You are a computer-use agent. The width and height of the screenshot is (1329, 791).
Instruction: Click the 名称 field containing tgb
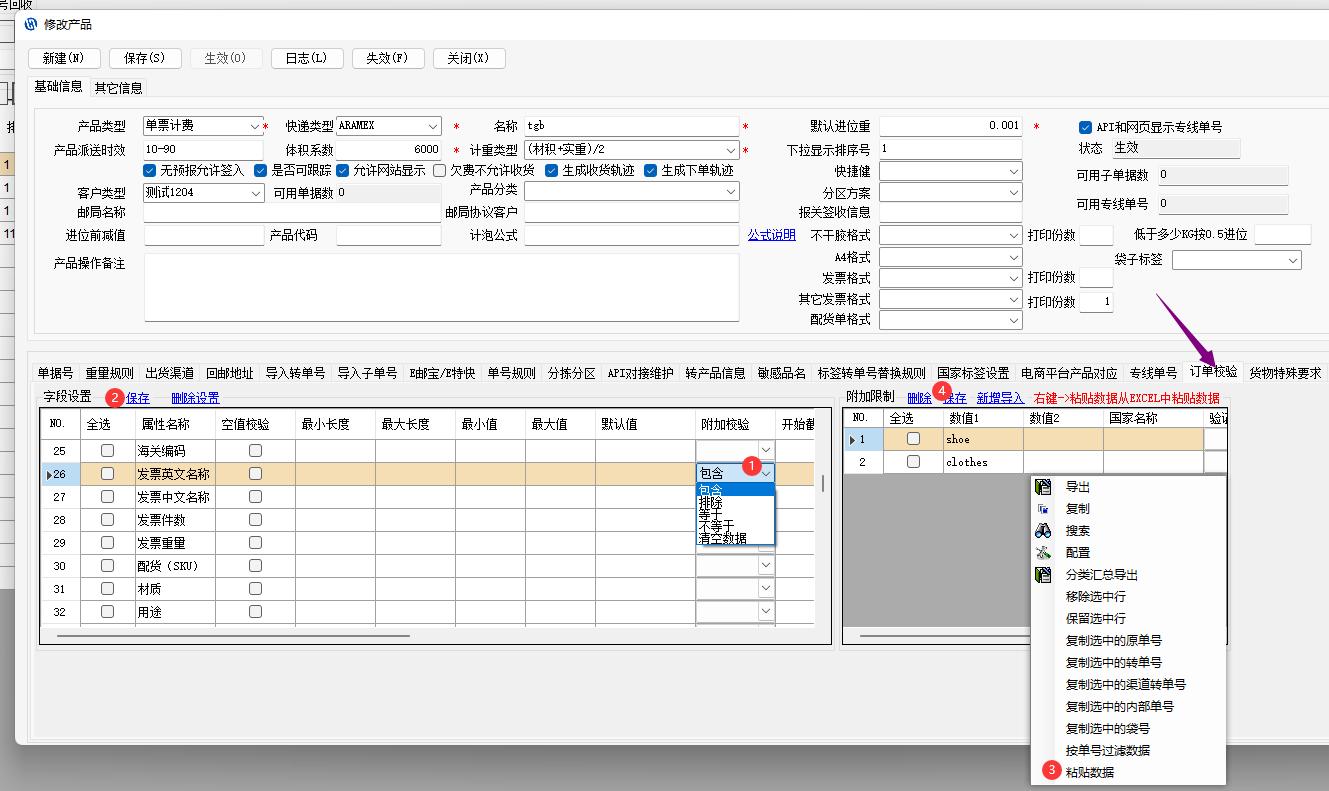tap(631, 126)
